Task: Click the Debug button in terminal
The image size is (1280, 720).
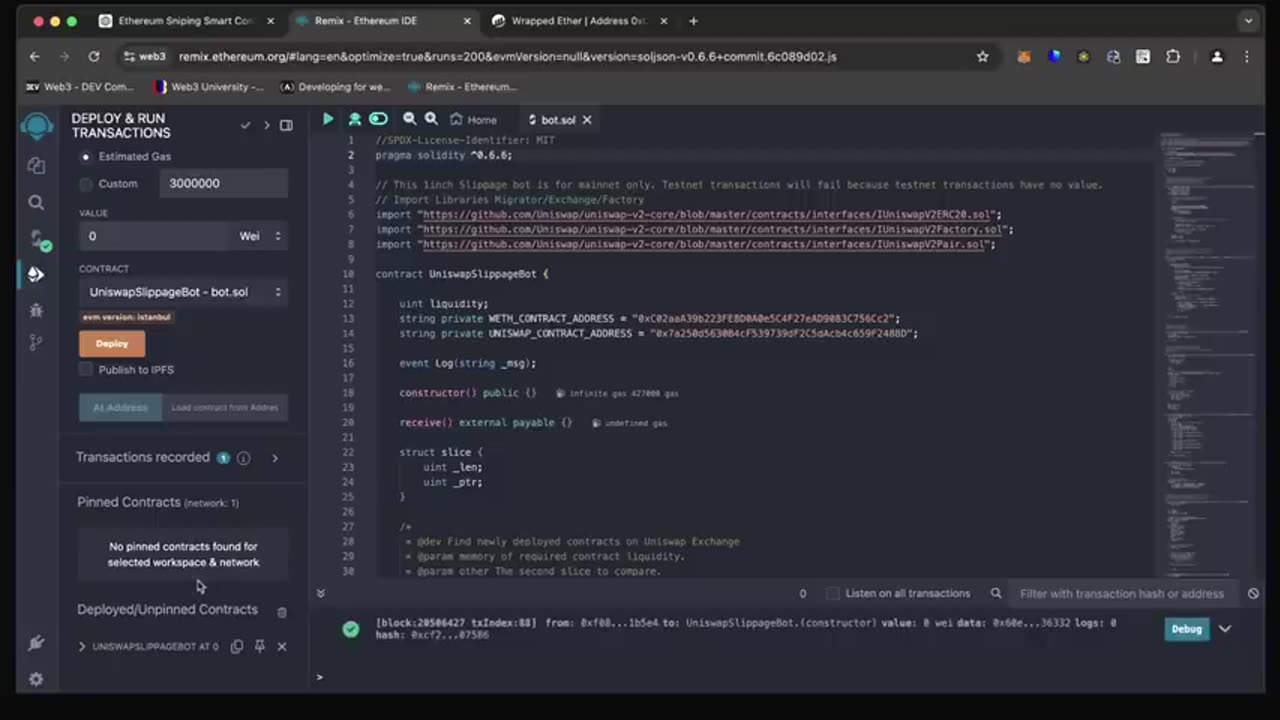Action: (x=1186, y=629)
